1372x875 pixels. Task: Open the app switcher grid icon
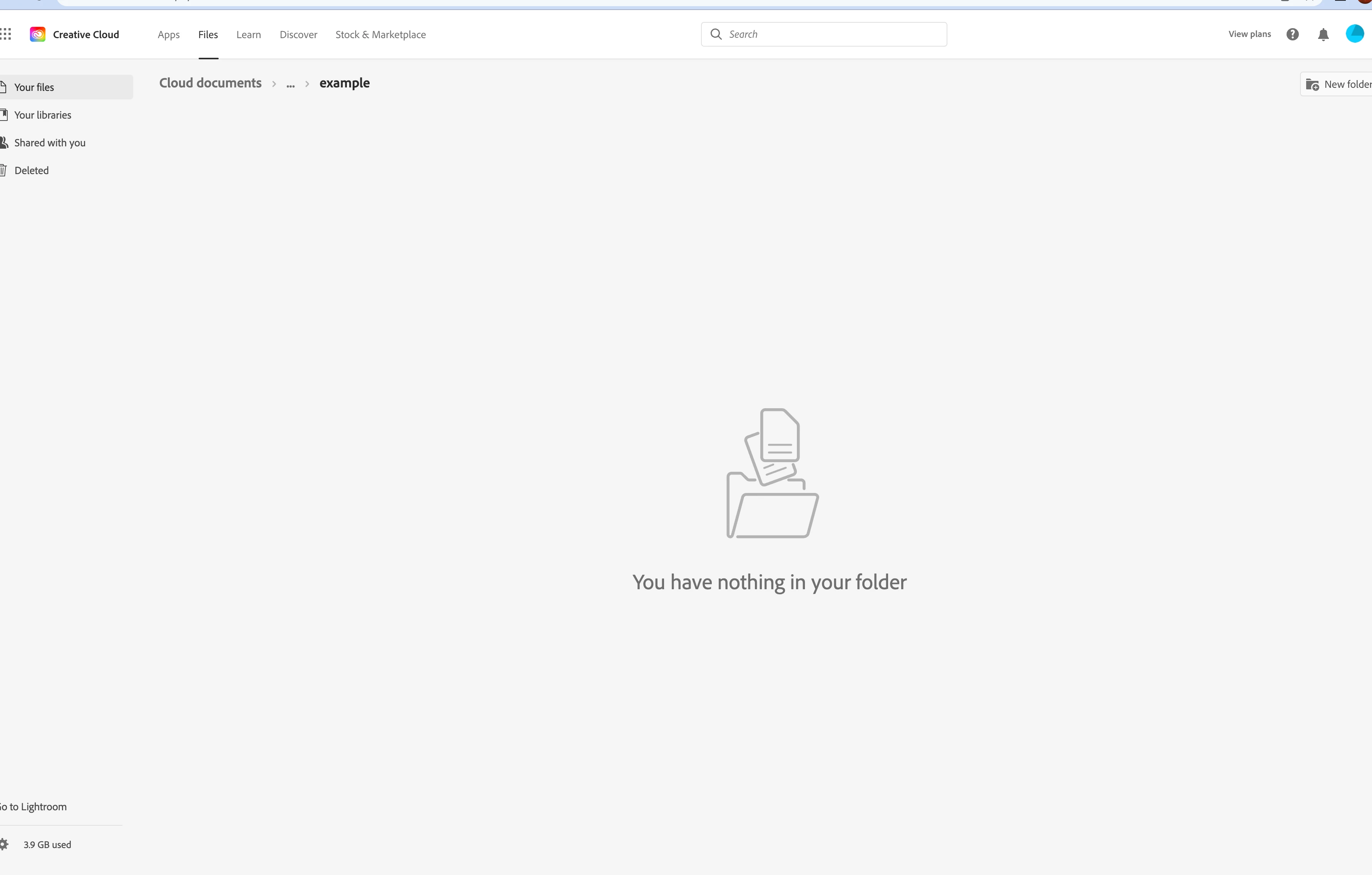tap(6, 34)
